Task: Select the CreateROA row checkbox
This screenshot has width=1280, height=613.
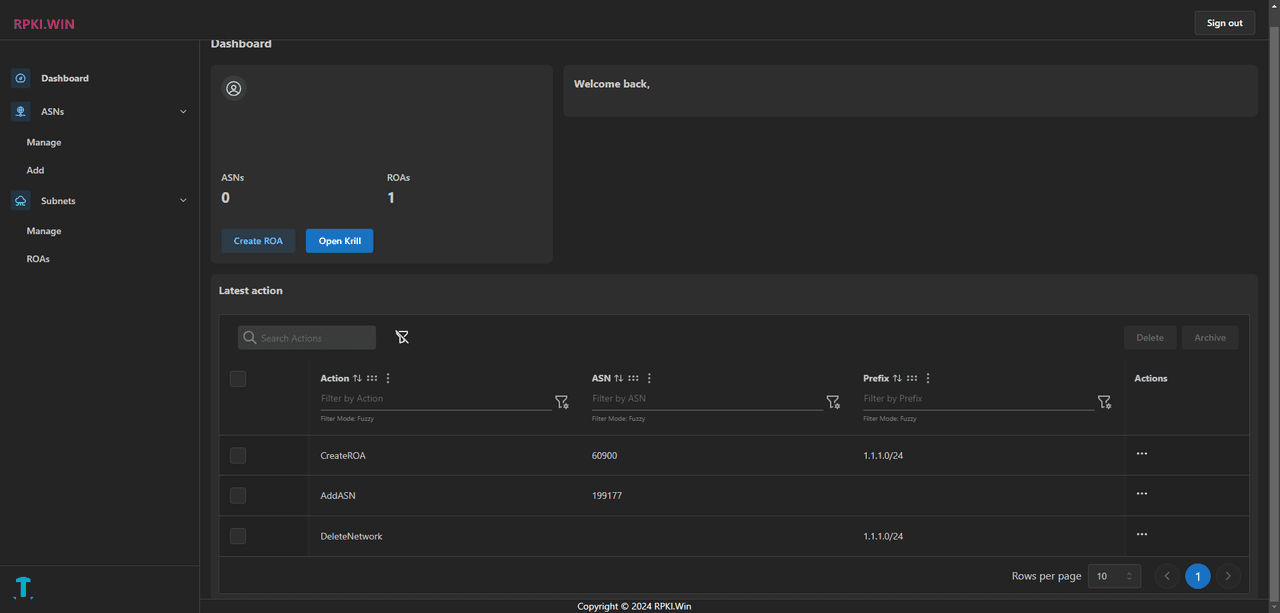Action: pyautogui.click(x=238, y=456)
